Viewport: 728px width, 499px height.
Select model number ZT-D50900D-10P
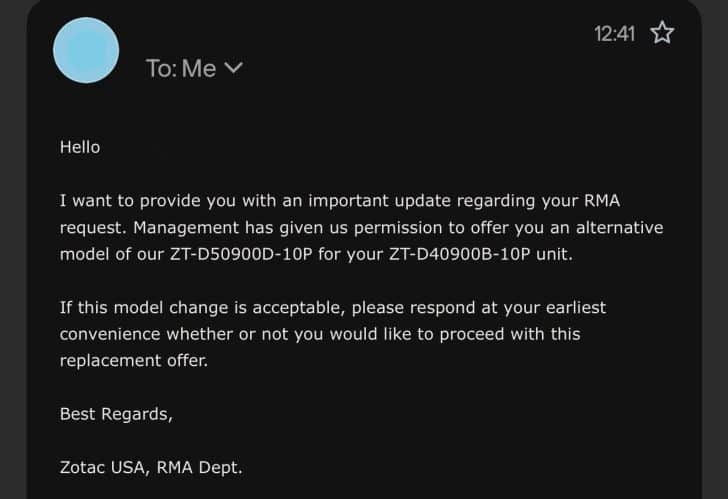(241, 254)
